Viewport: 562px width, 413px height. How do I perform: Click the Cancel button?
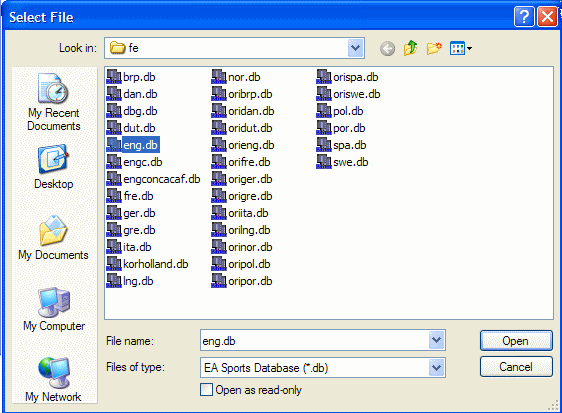click(x=516, y=366)
